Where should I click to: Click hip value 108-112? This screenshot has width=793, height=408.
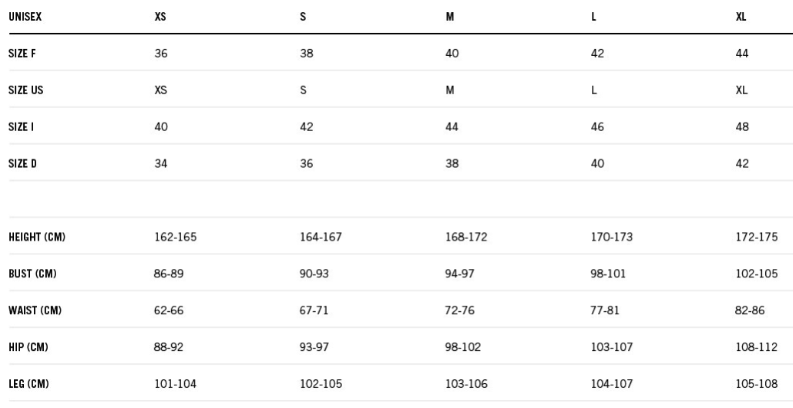coord(757,347)
